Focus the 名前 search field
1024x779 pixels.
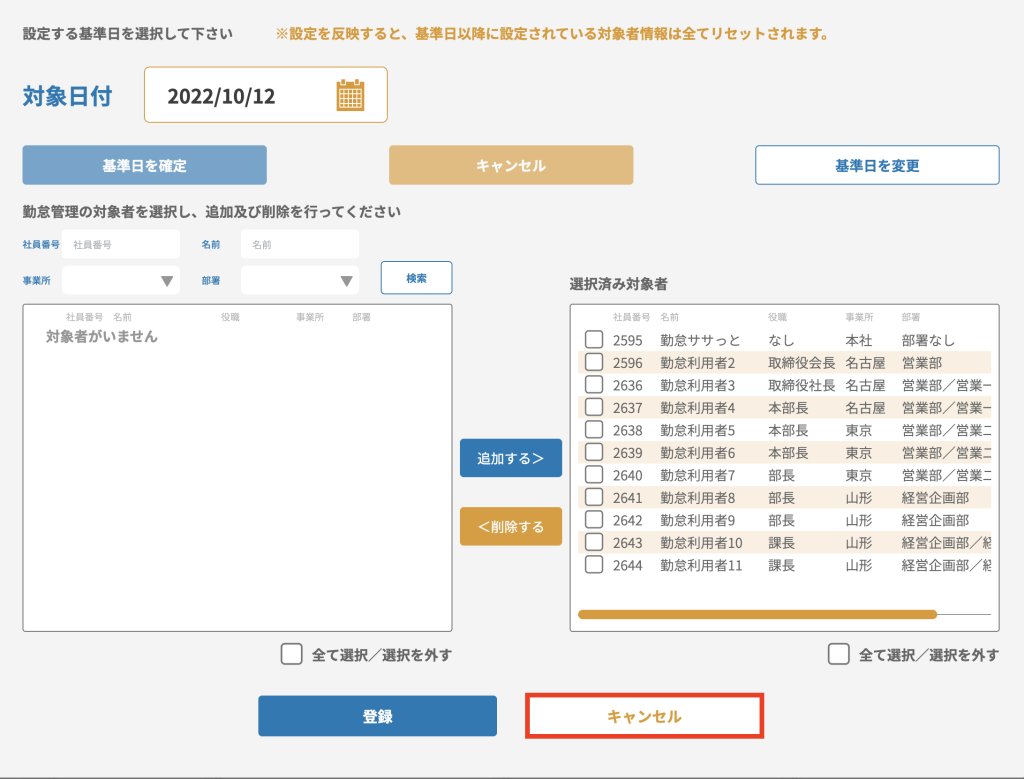click(x=299, y=244)
